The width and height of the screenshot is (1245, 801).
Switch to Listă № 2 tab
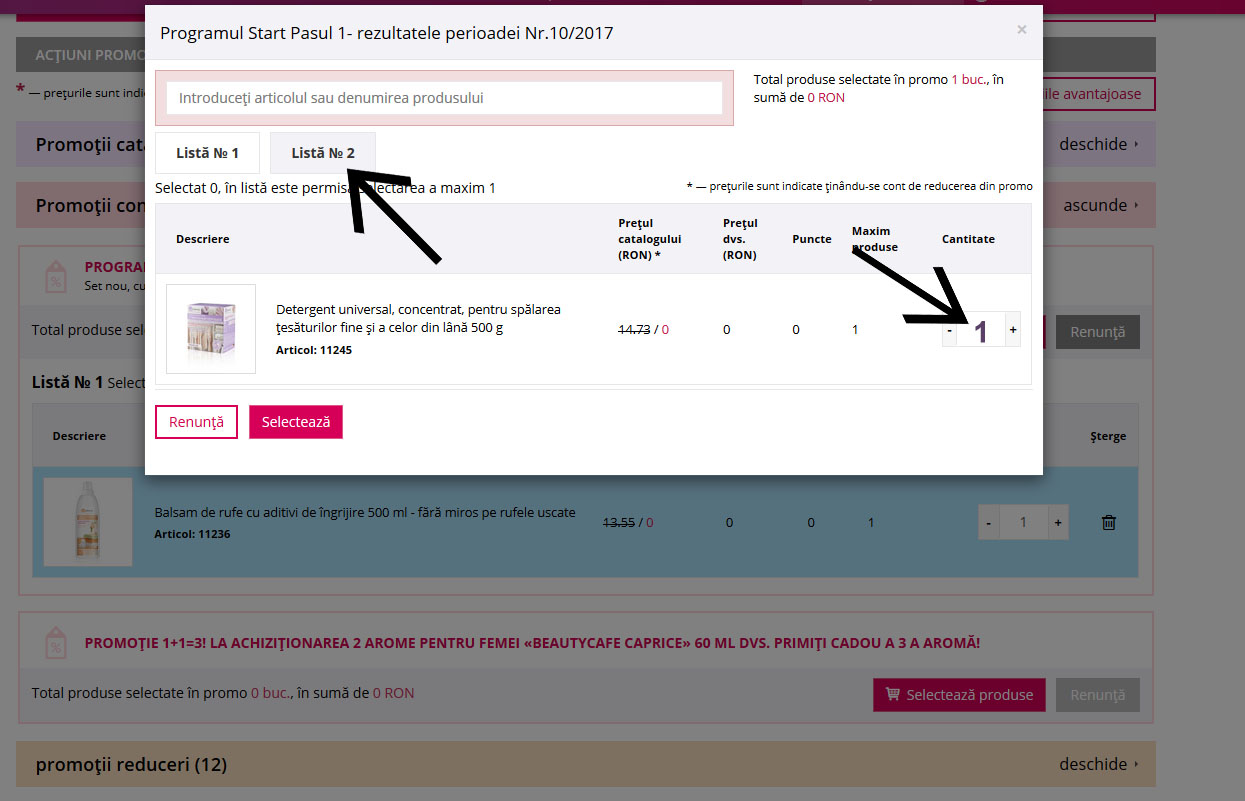point(323,153)
